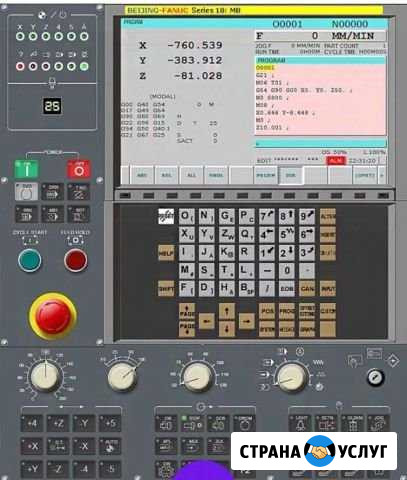407x480 pixels.
Task: Select the DIR softkey on screen
Action: pos(291,175)
